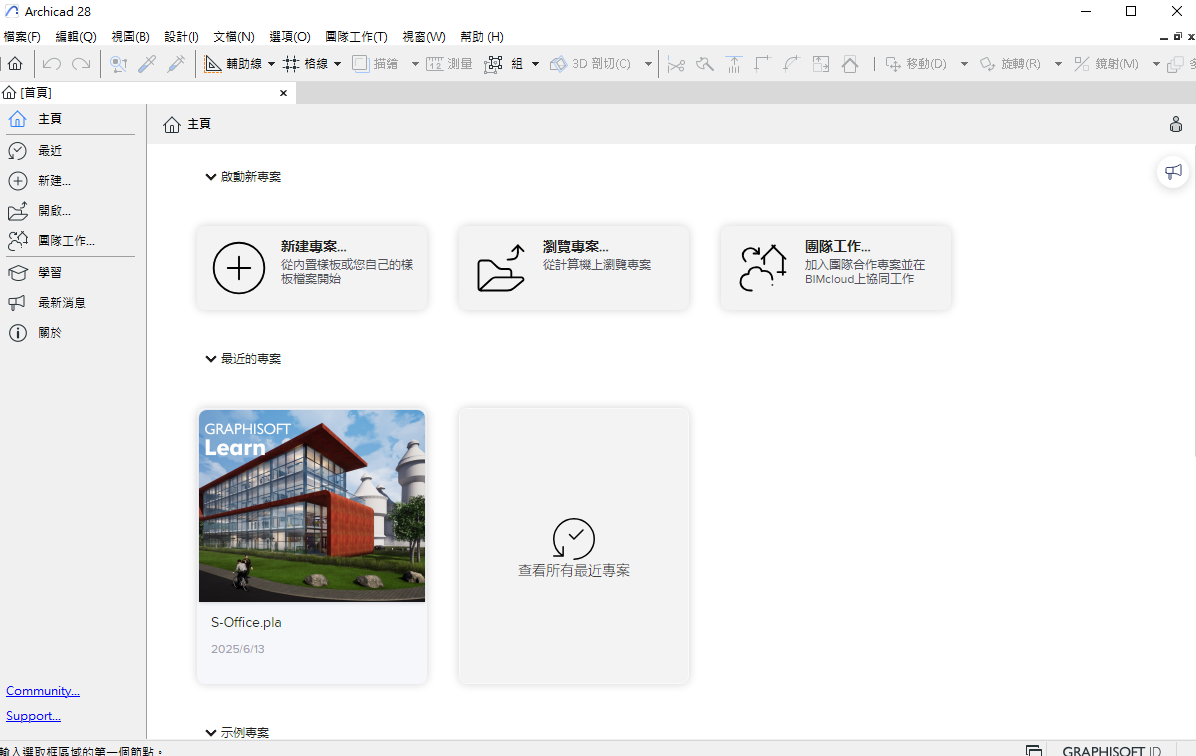Click the Adjust trim icon in toolbar
Viewport: 1196px width, 756px height.
705,64
